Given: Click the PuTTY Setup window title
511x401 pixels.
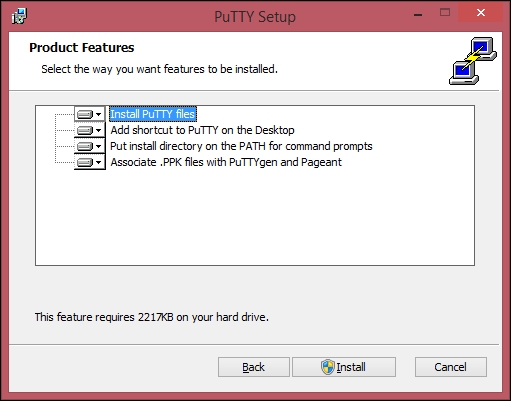Looking at the screenshot, I should [255, 17].
